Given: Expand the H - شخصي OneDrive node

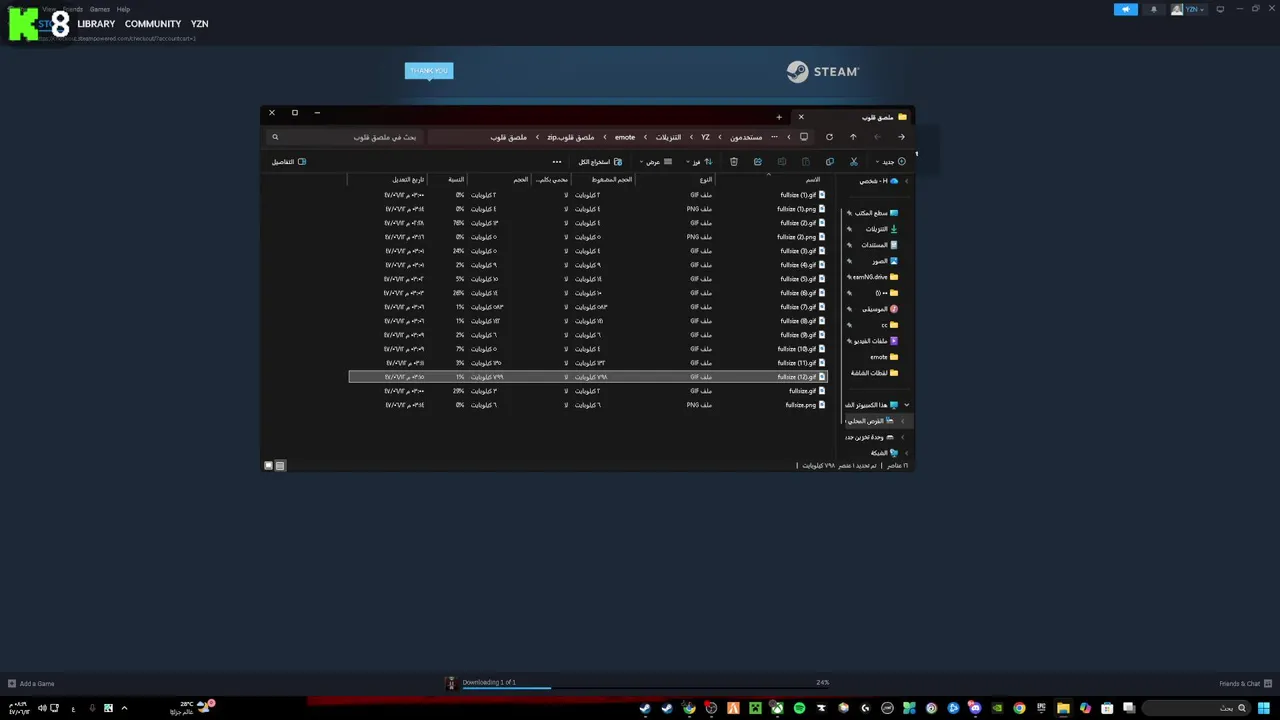Looking at the screenshot, I should pyautogui.click(x=906, y=181).
